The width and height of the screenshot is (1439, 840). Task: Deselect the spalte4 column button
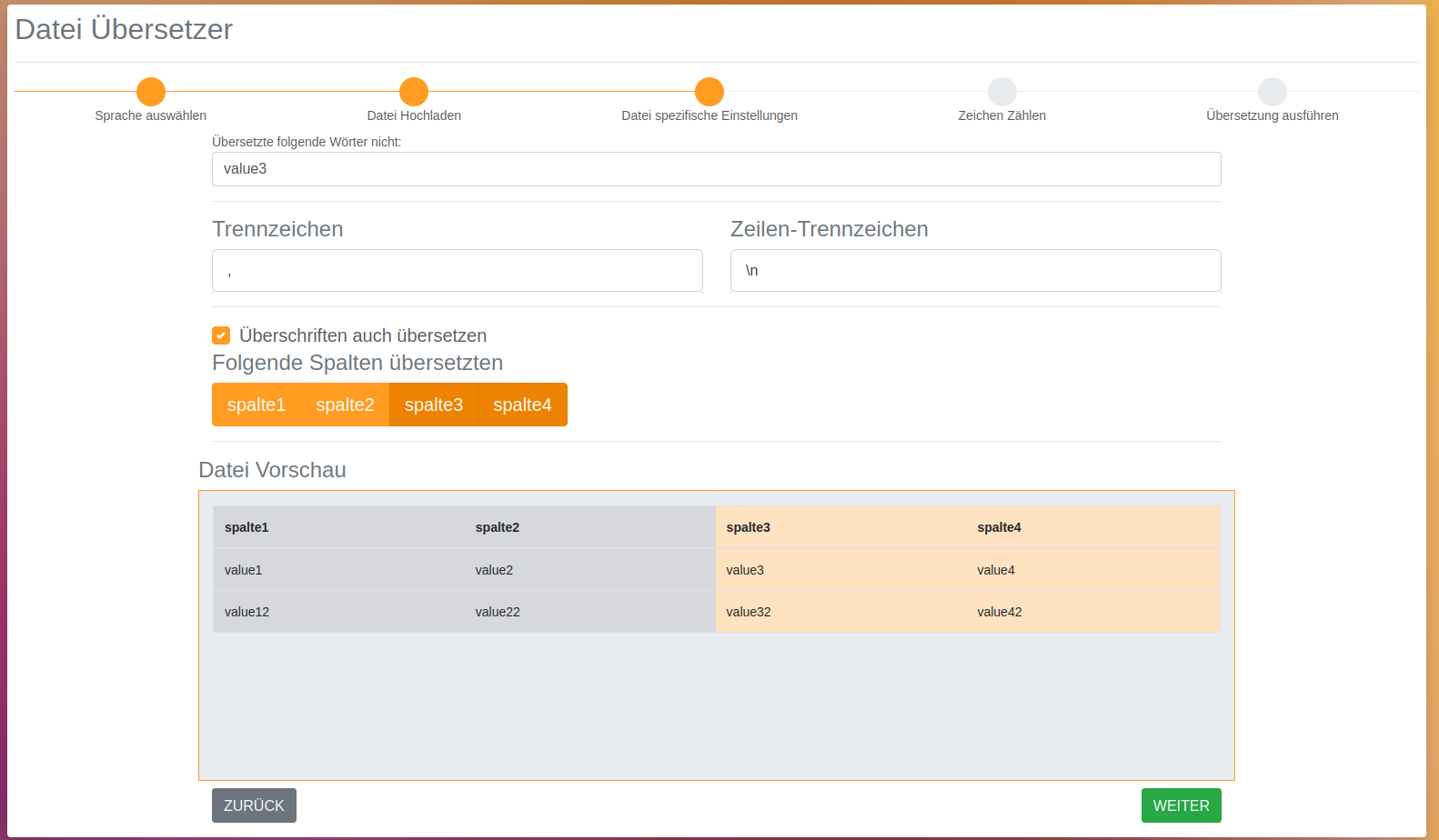pyautogui.click(x=522, y=405)
